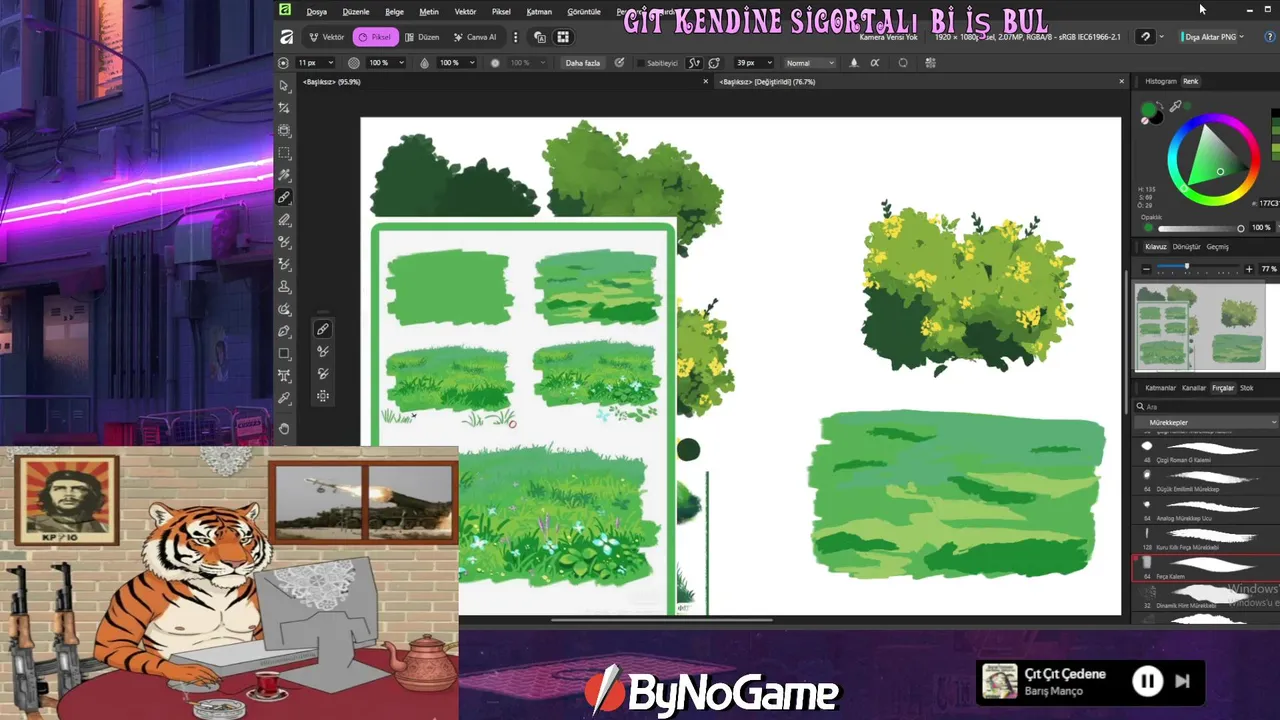The height and width of the screenshot is (720, 1280).
Task: Close the first Başlıksız document tab
Action: click(x=705, y=82)
